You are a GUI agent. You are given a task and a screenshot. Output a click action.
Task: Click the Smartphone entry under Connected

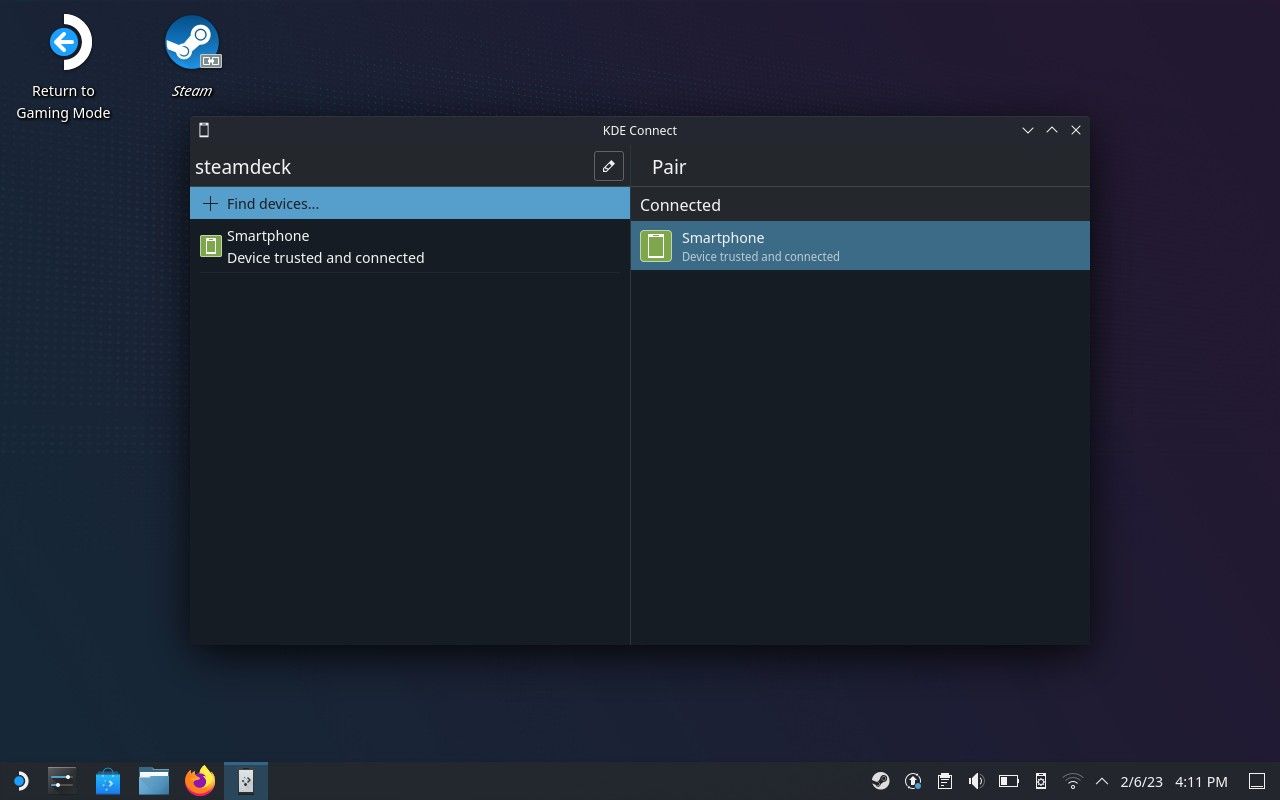point(860,246)
